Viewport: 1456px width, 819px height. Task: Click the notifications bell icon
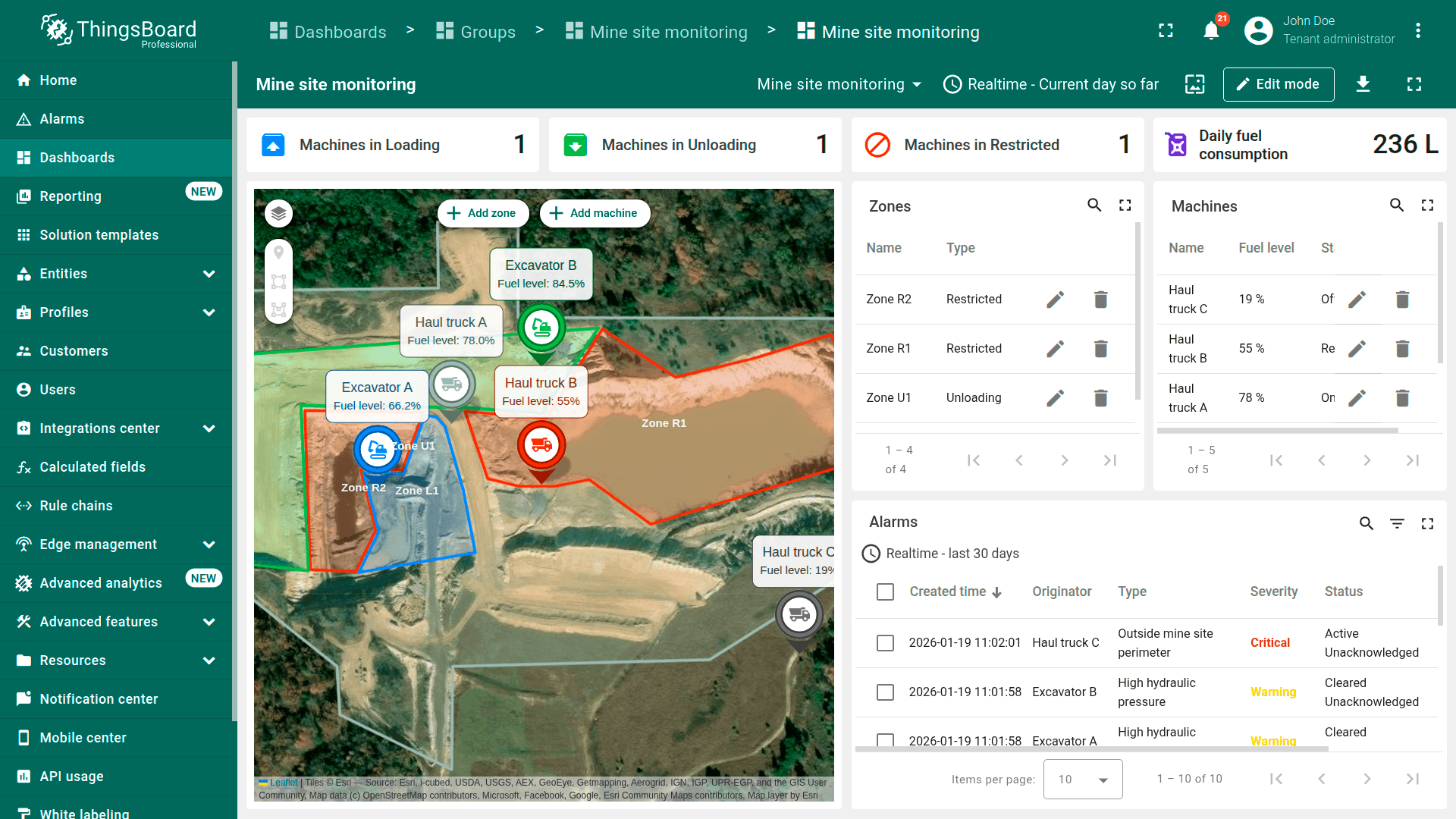pos(1211,31)
